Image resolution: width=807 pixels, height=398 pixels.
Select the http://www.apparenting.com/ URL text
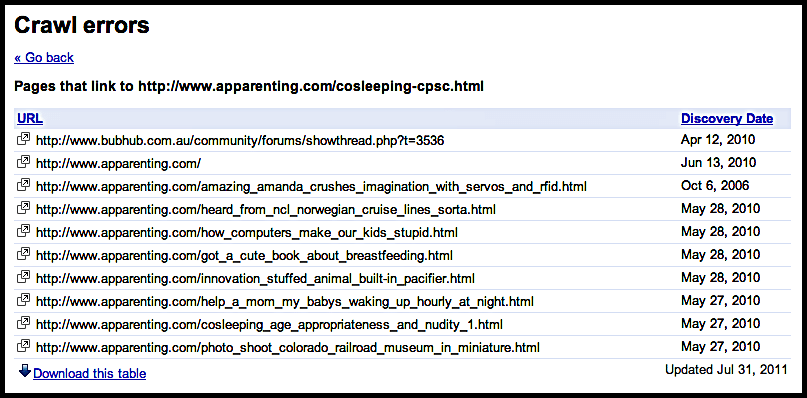tap(118, 163)
